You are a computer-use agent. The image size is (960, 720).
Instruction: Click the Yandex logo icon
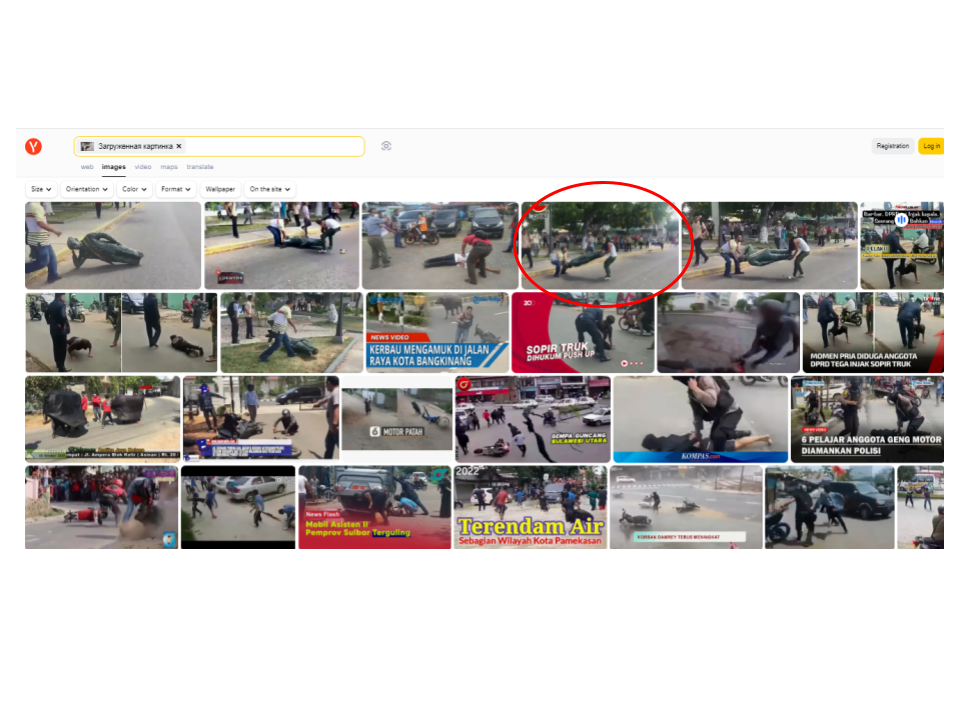[34, 147]
